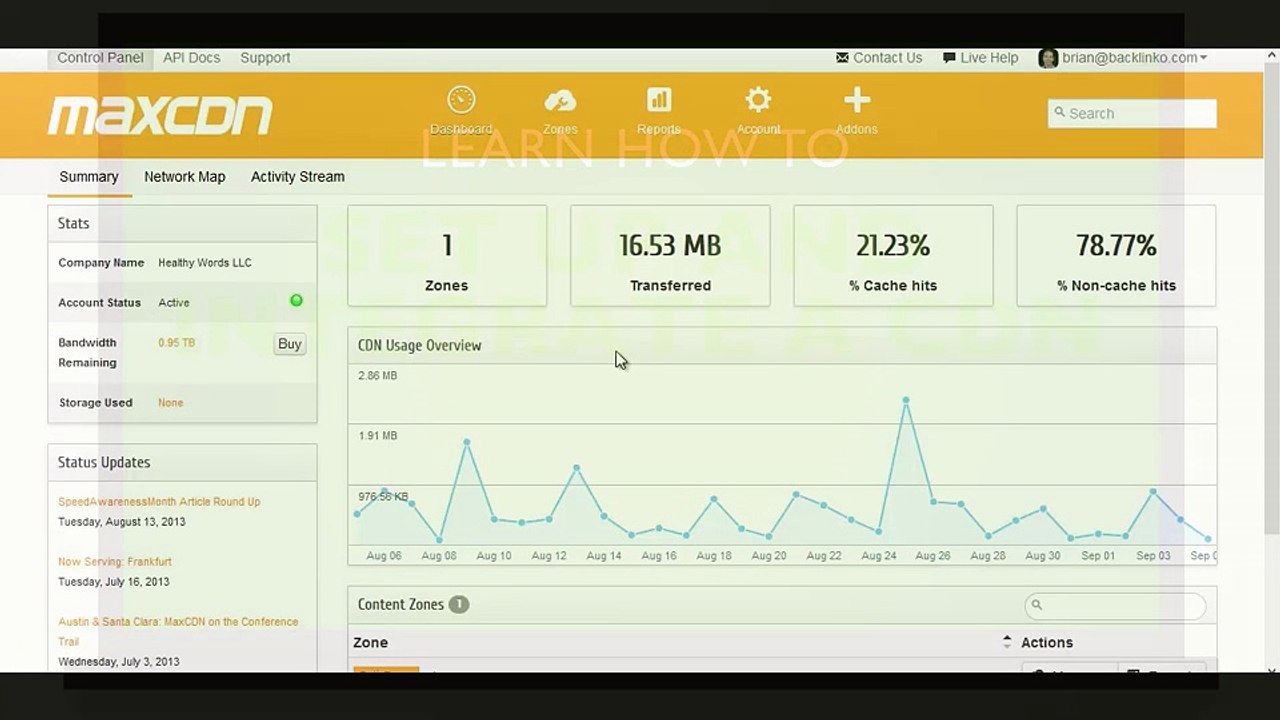The image size is (1280, 720).
Task: Open the Support menu item
Action: 265,58
